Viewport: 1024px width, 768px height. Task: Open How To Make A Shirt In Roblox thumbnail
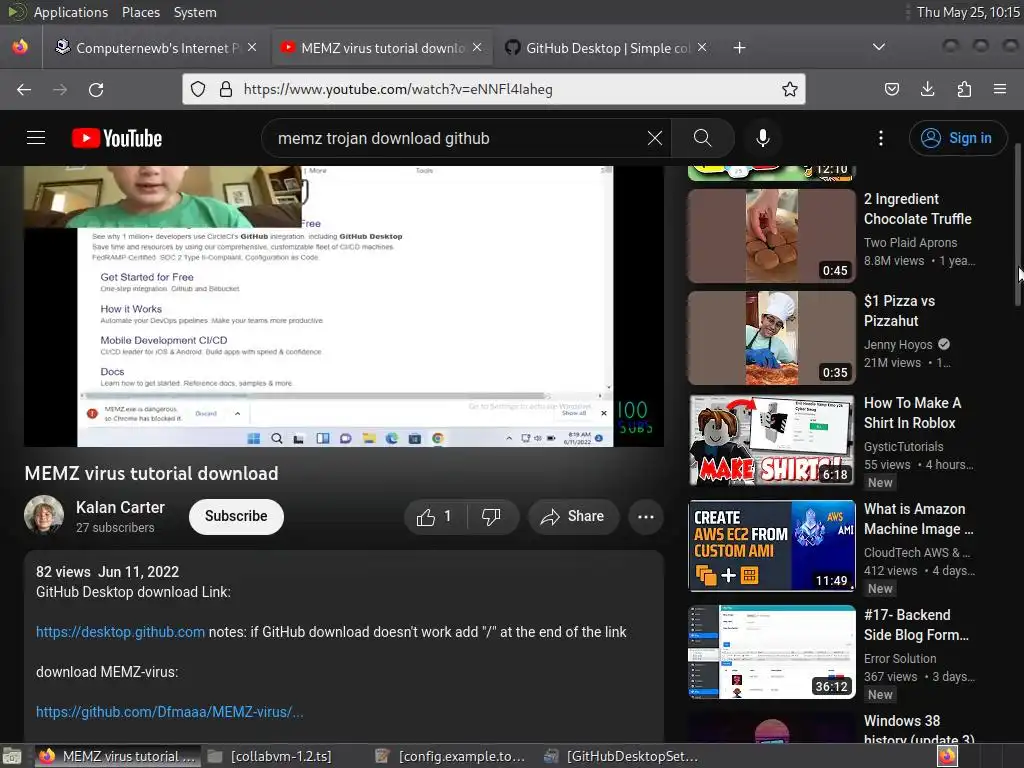click(771, 440)
